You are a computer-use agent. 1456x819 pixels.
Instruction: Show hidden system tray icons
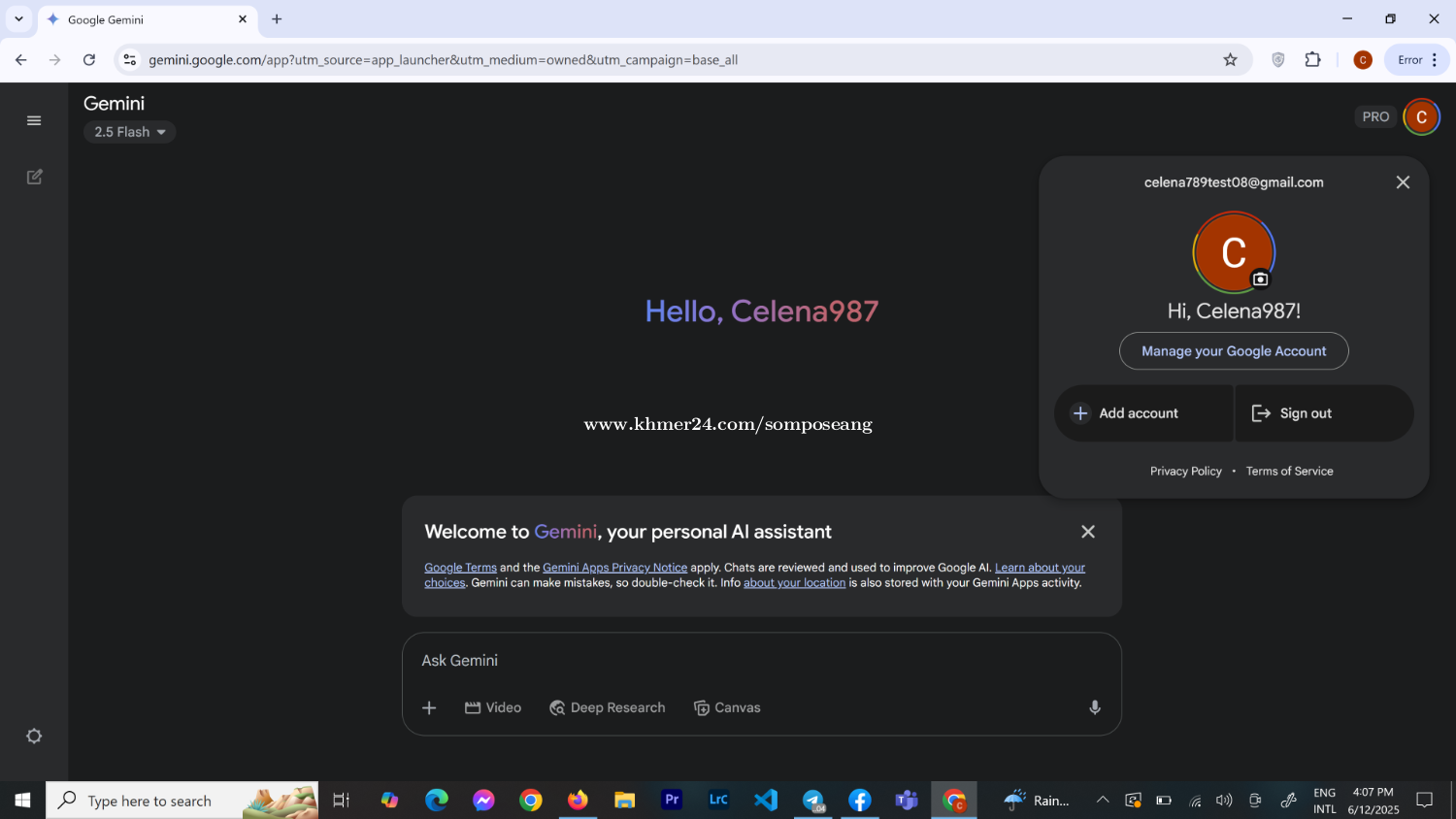1103,801
